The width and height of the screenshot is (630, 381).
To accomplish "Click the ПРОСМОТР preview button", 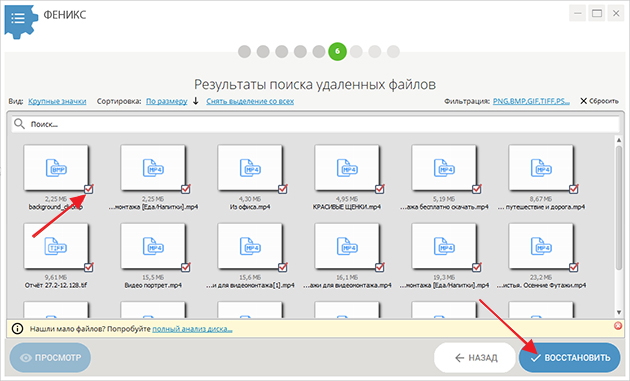I will pyautogui.click(x=50, y=358).
